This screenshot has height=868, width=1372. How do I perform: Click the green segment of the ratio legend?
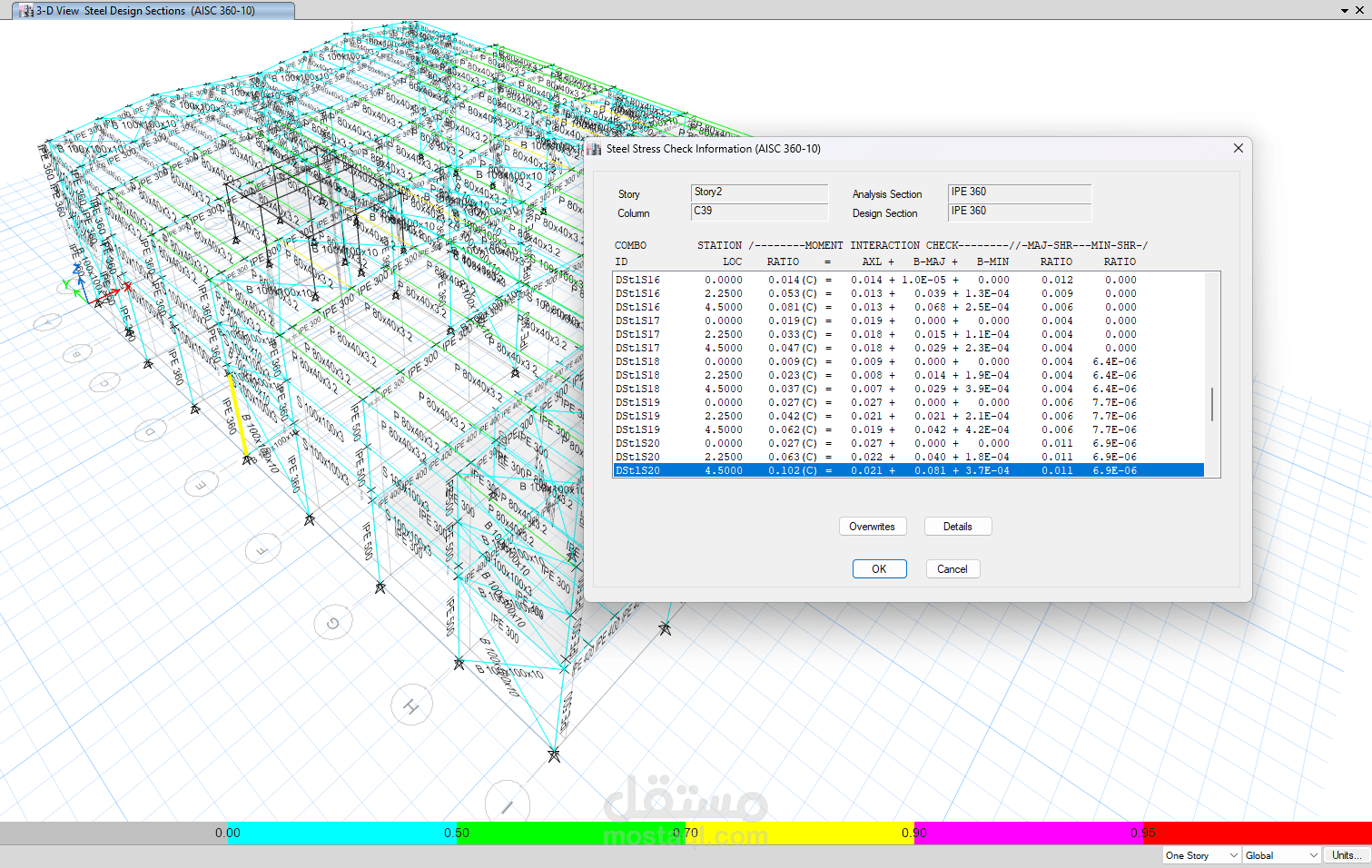[571, 833]
